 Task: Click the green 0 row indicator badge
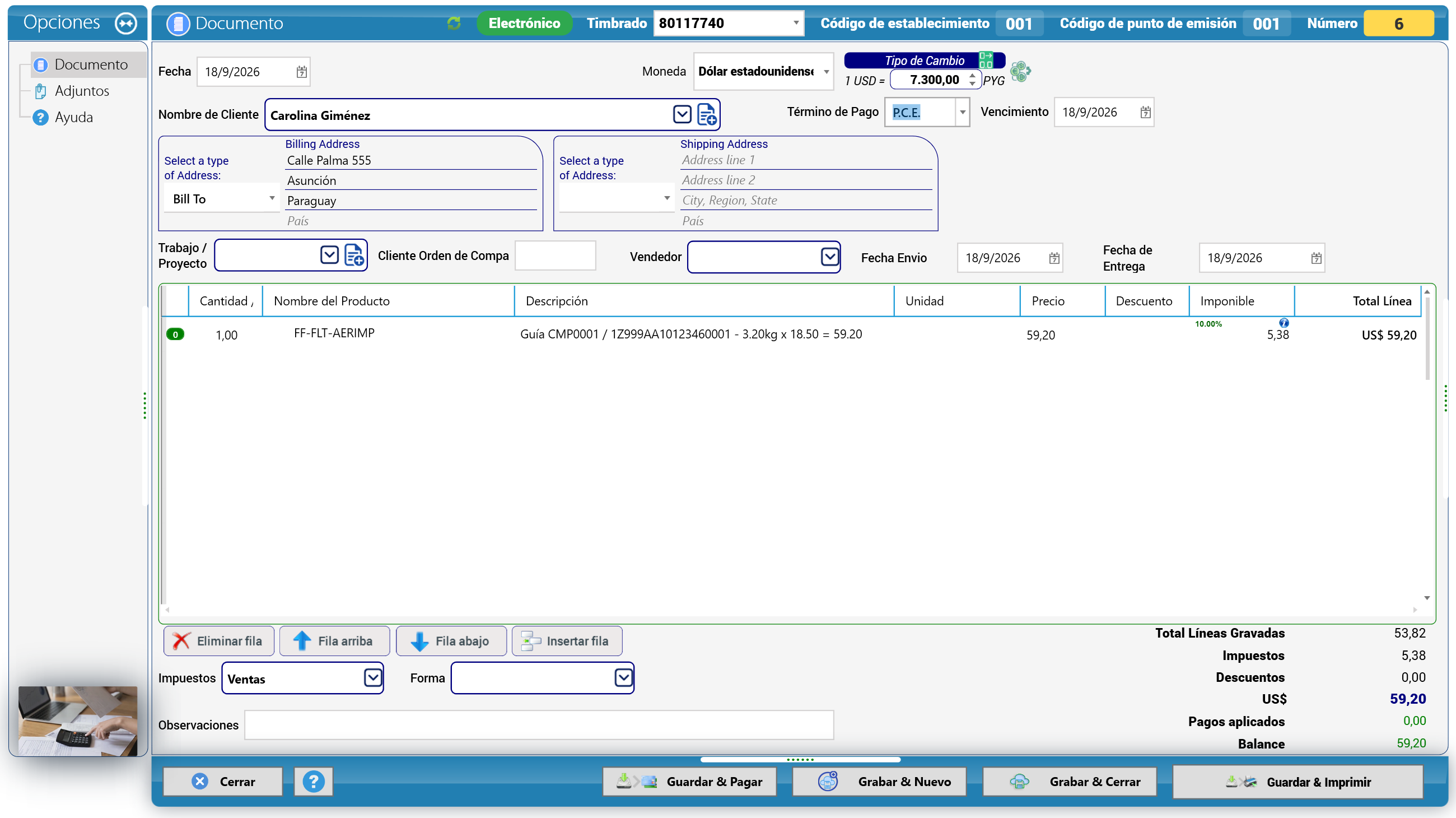click(x=175, y=334)
